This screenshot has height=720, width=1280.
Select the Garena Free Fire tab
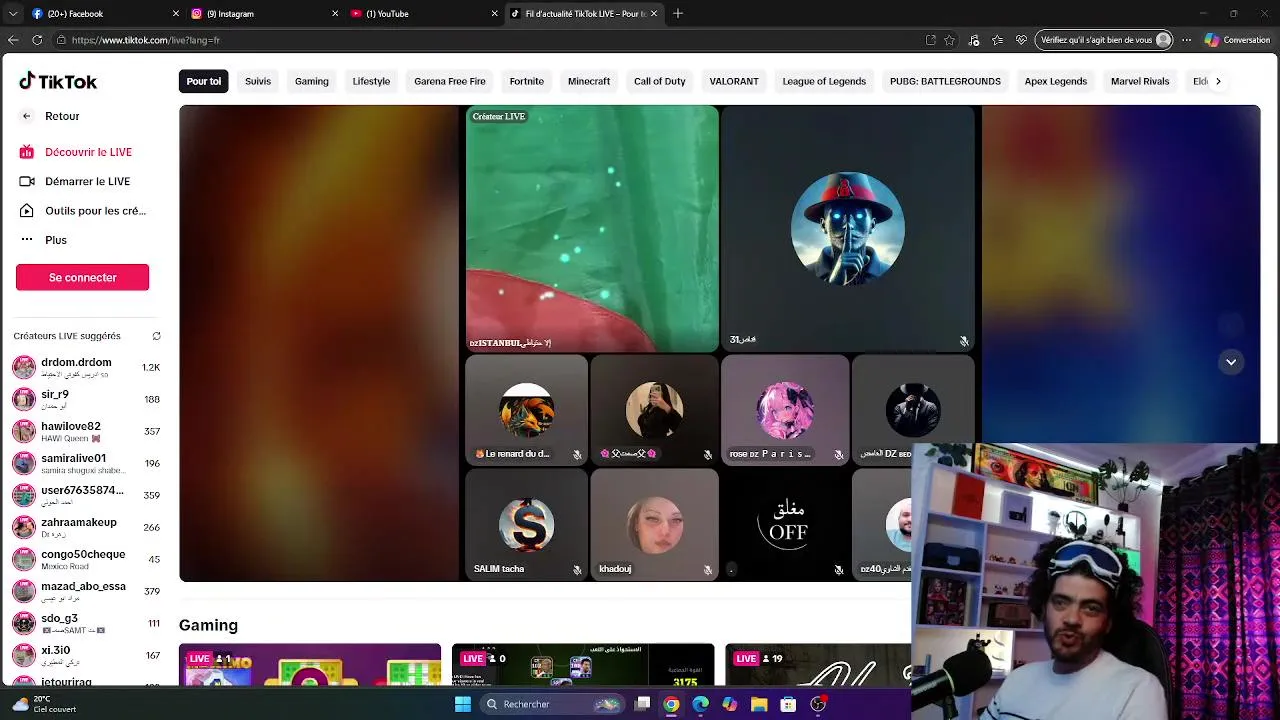click(450, 81)
